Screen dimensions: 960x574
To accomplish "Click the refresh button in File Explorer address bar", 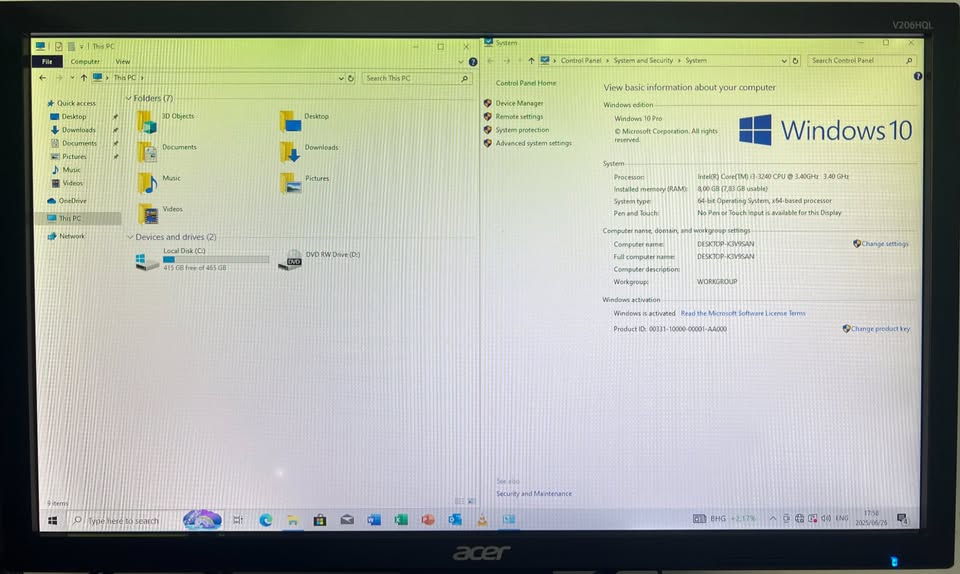I will click(351, 78).
